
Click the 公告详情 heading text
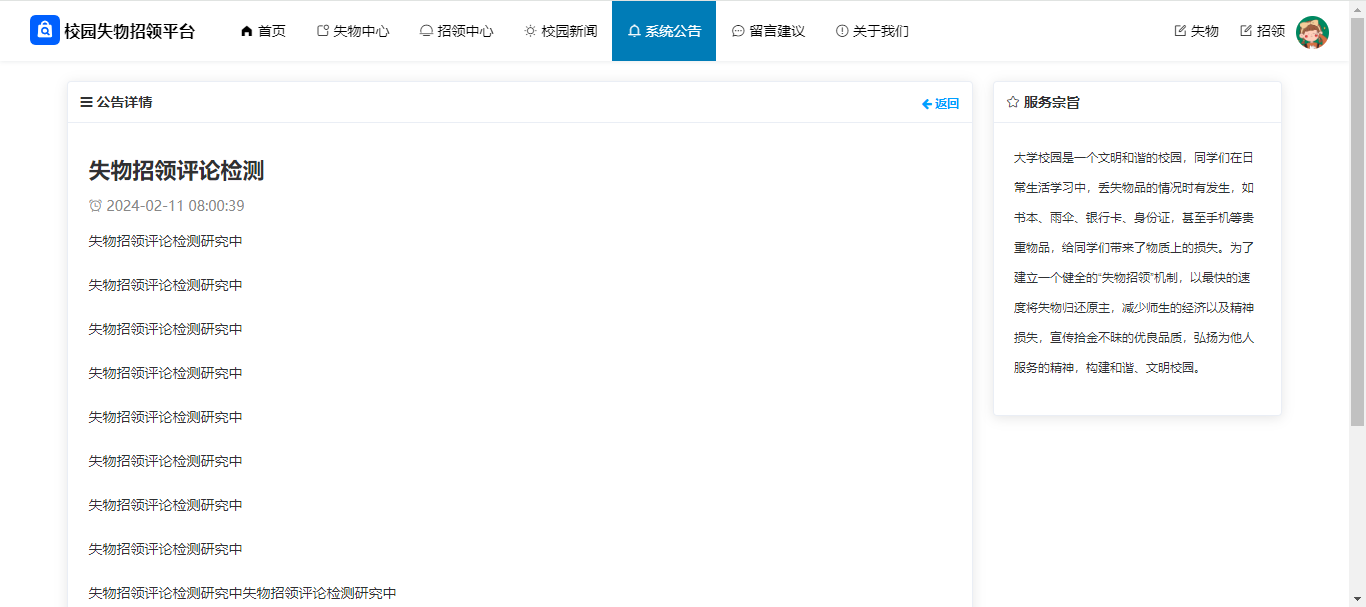[x=125, y=102]
